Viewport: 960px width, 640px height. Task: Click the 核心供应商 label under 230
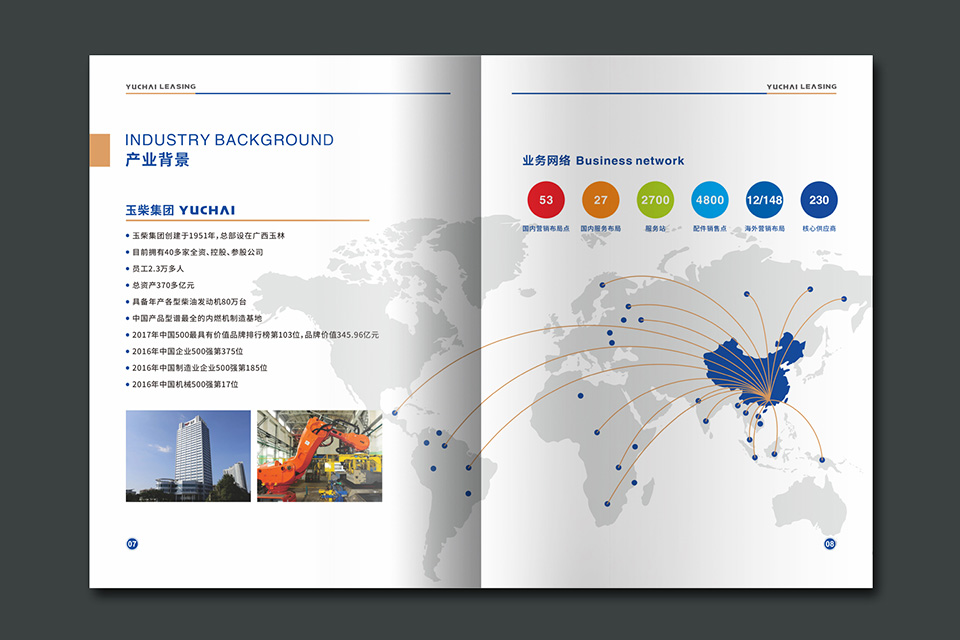(x=819, y=229)
